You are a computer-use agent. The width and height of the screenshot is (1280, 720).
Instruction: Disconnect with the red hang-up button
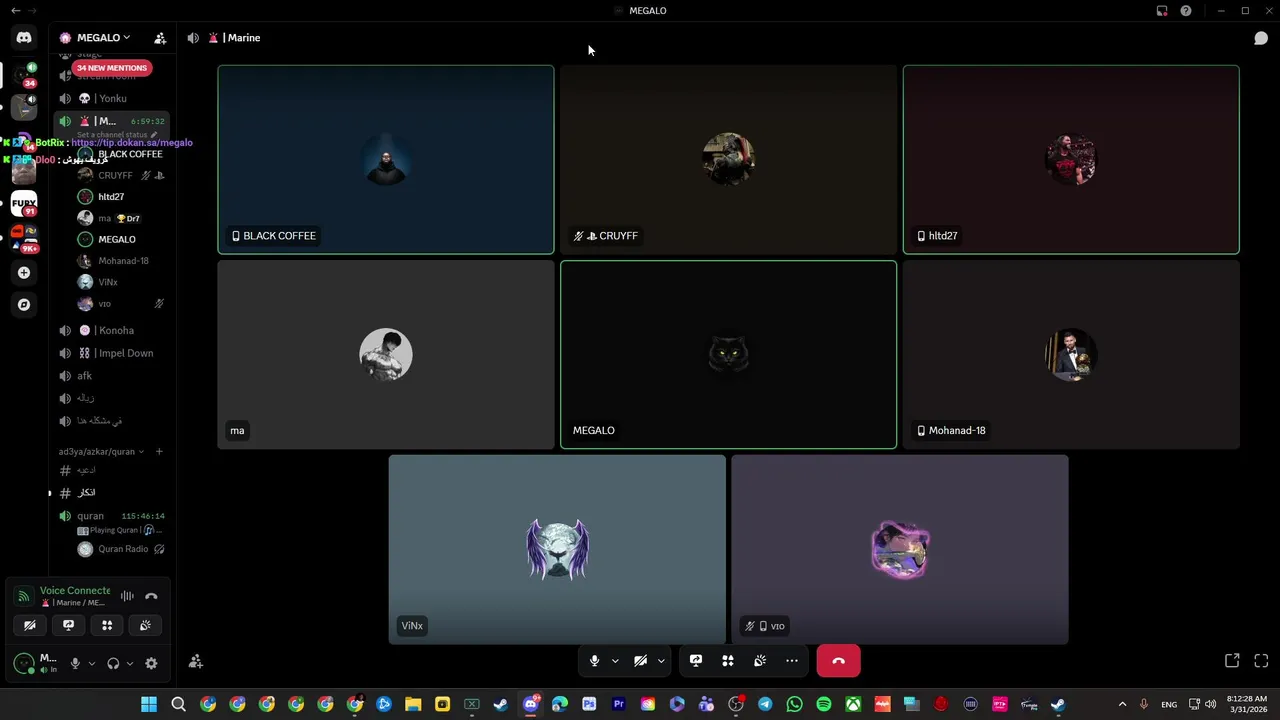tap(838, 661)
